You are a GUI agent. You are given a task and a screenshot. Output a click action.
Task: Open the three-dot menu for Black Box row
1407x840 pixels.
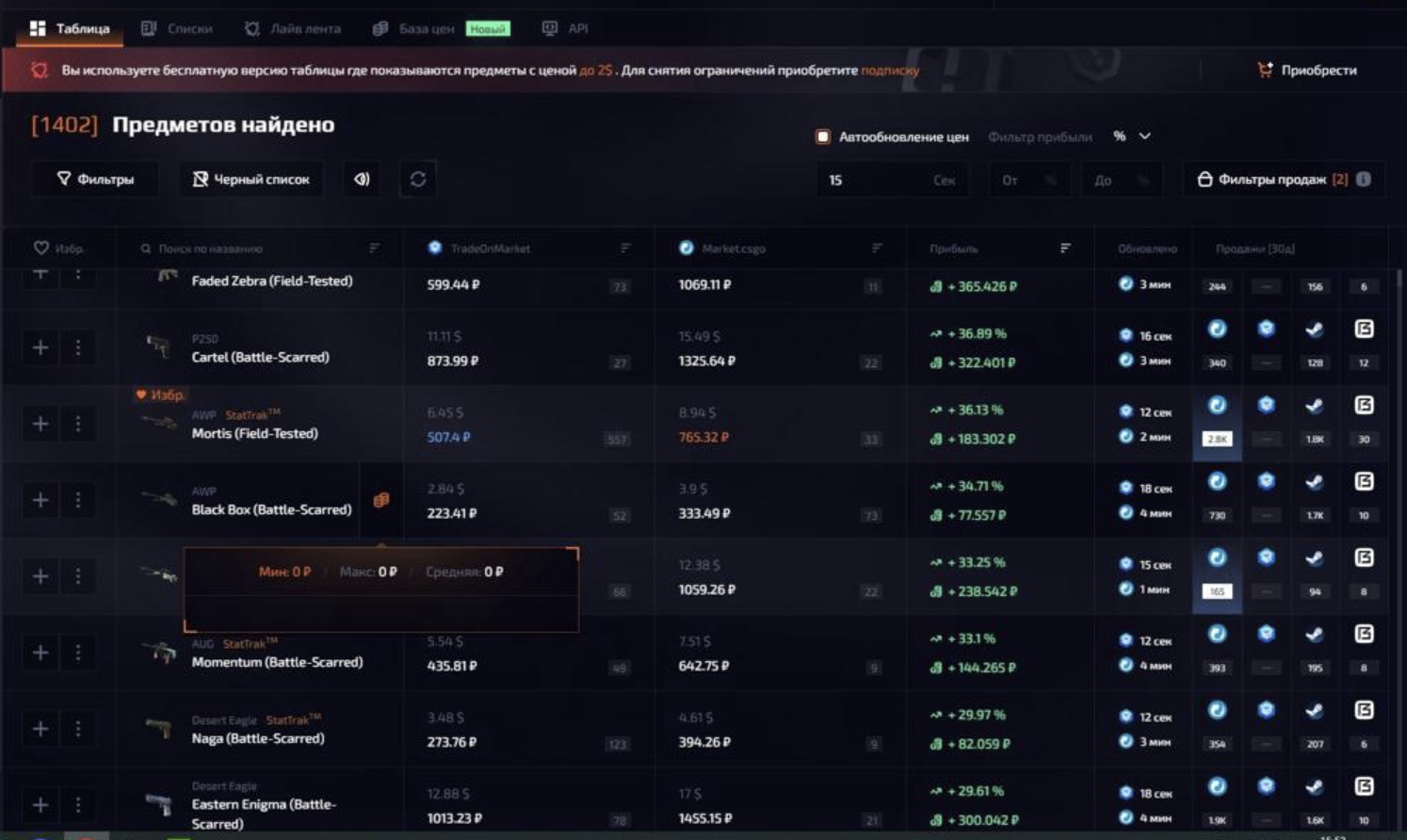(x=78, y=500)
